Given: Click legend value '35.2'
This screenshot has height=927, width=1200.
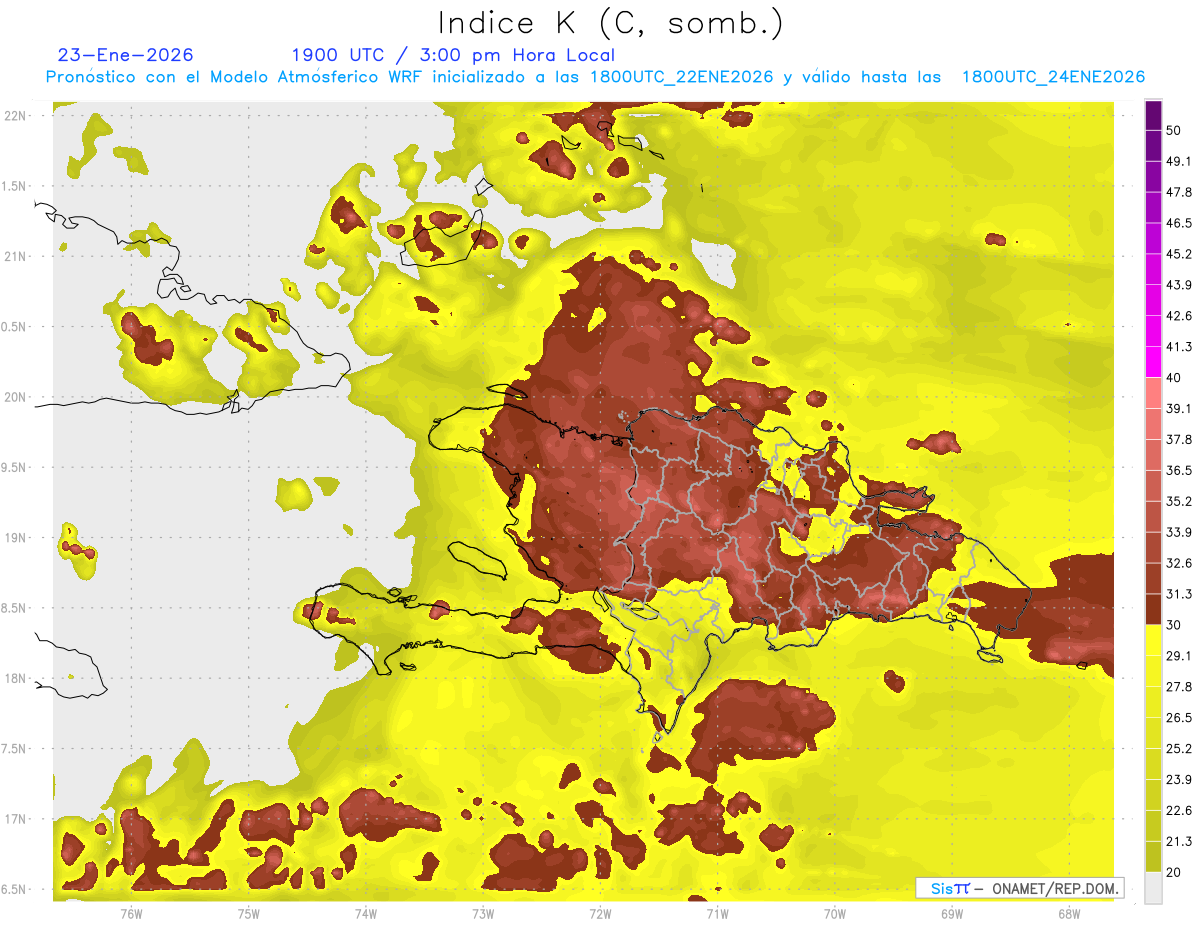Looking at the screenshot, I should click(1179, 501).
